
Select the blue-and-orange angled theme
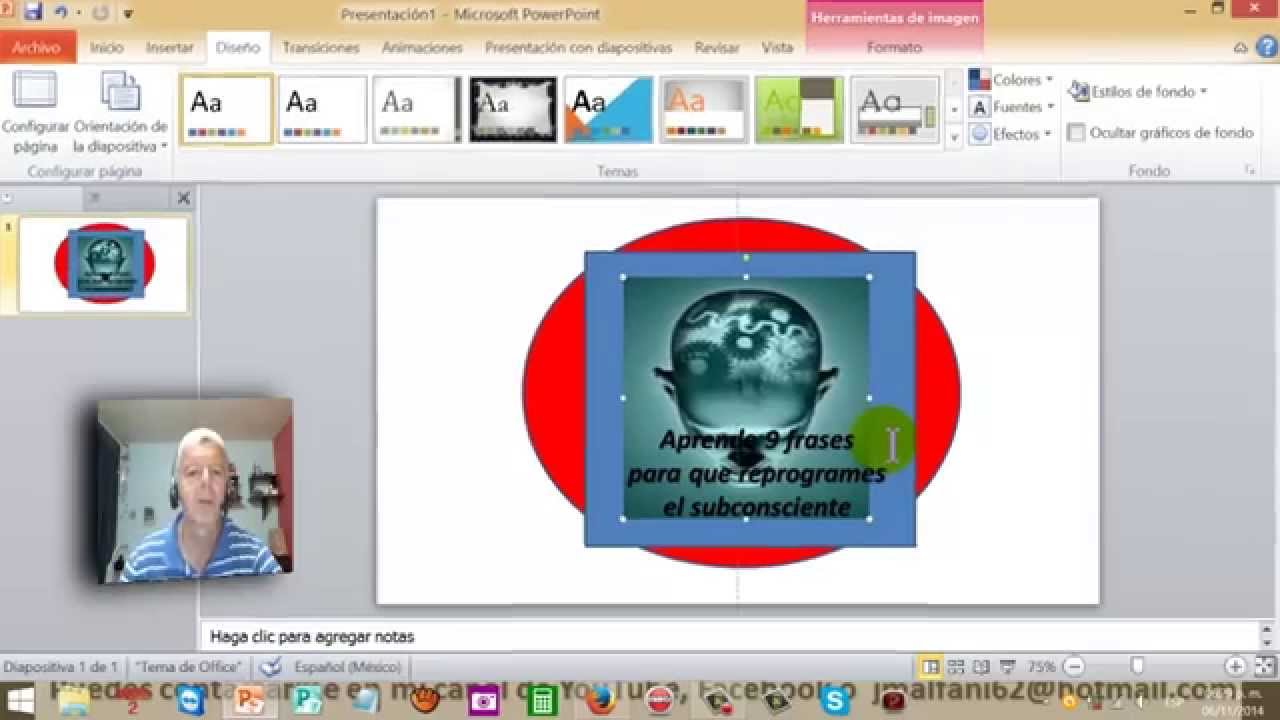click(x=608, y=110)
